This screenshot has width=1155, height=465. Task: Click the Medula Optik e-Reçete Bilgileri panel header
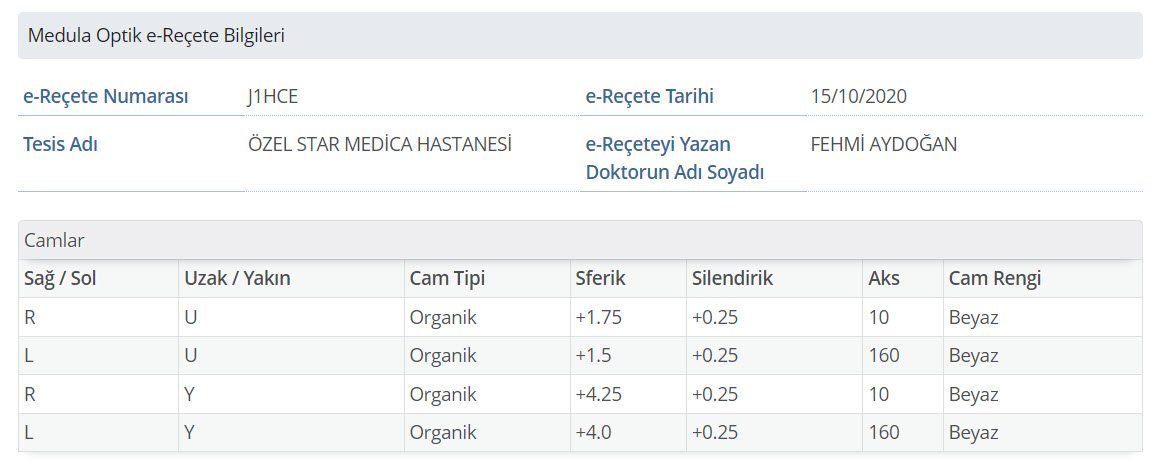pos(157,36)
